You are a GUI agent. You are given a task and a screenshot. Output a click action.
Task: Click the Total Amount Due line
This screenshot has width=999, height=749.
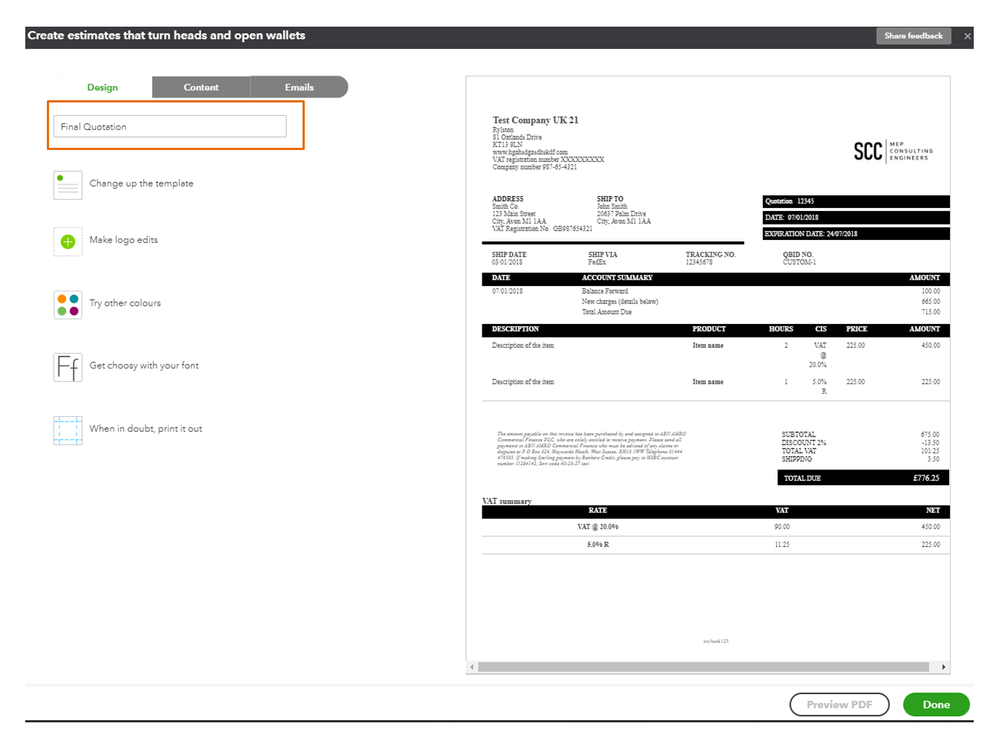(607, 312)
